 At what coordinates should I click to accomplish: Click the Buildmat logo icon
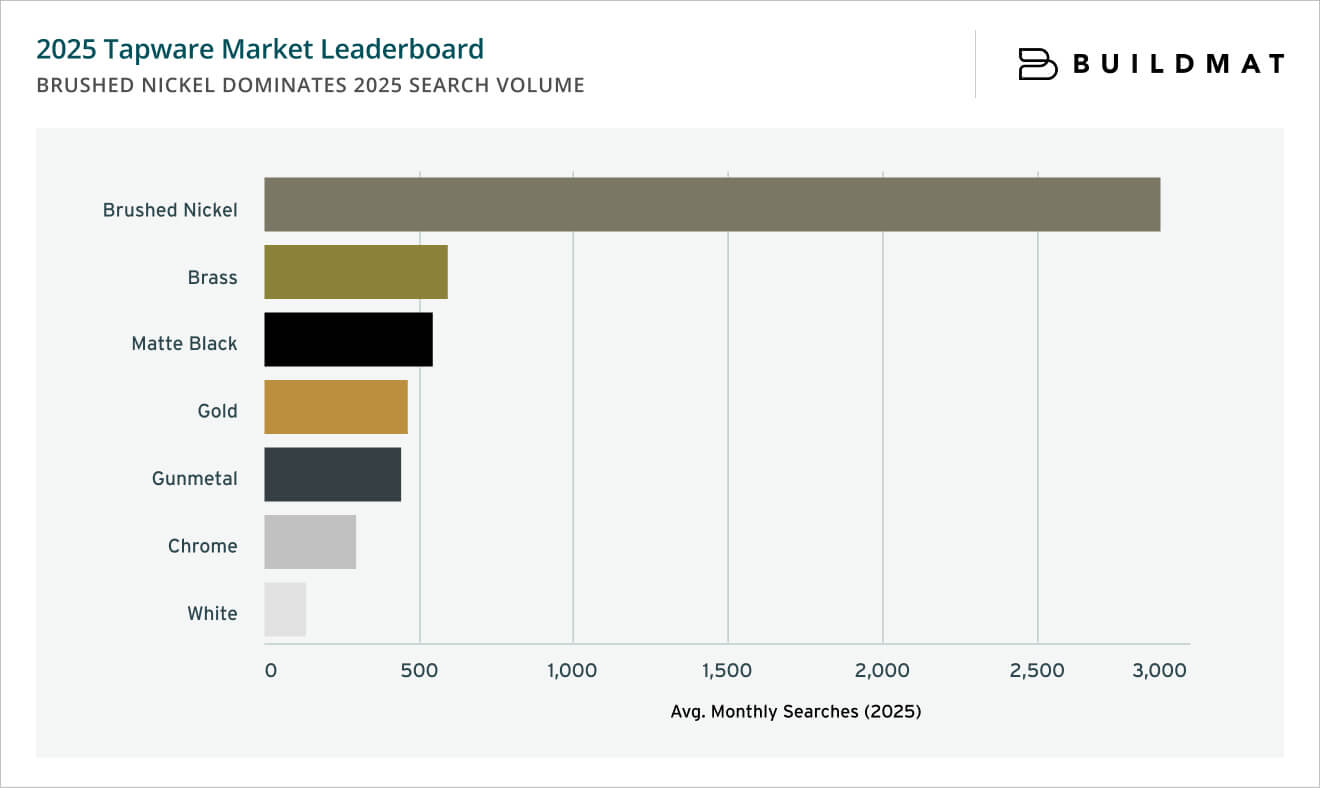[x=1036, y=64]
